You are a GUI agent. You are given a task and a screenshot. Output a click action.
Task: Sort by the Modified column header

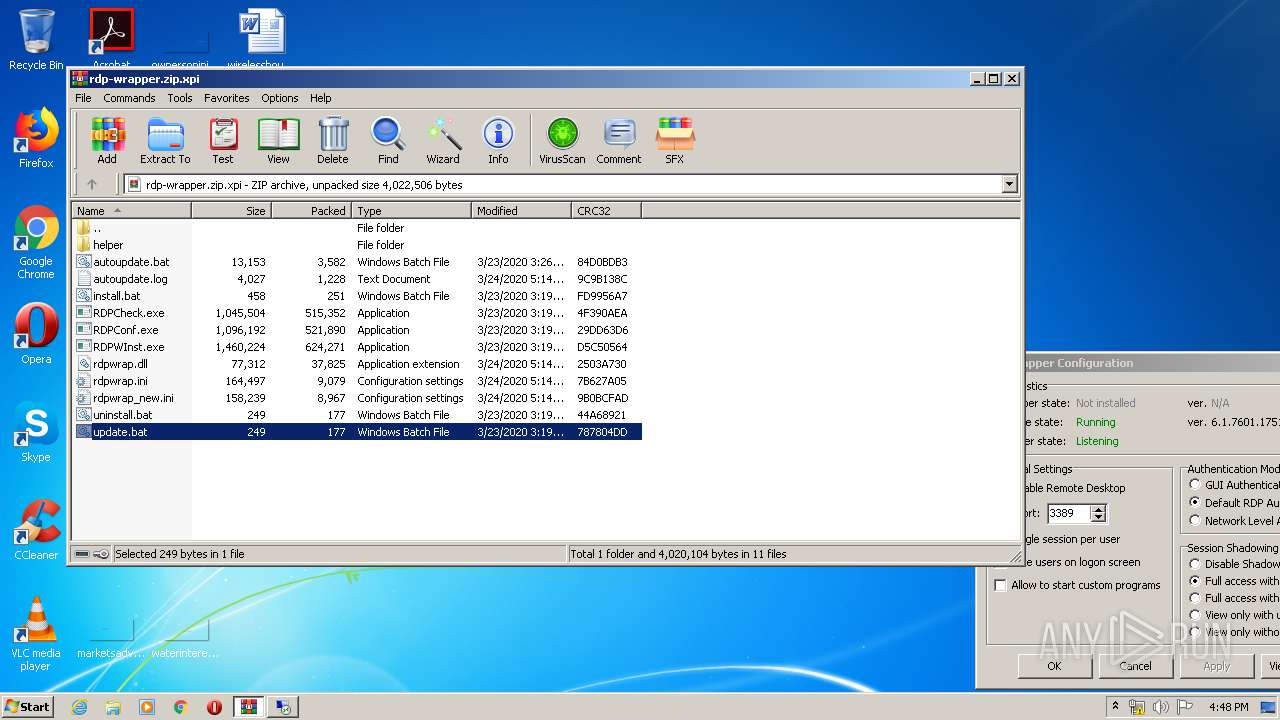[521, 211]
